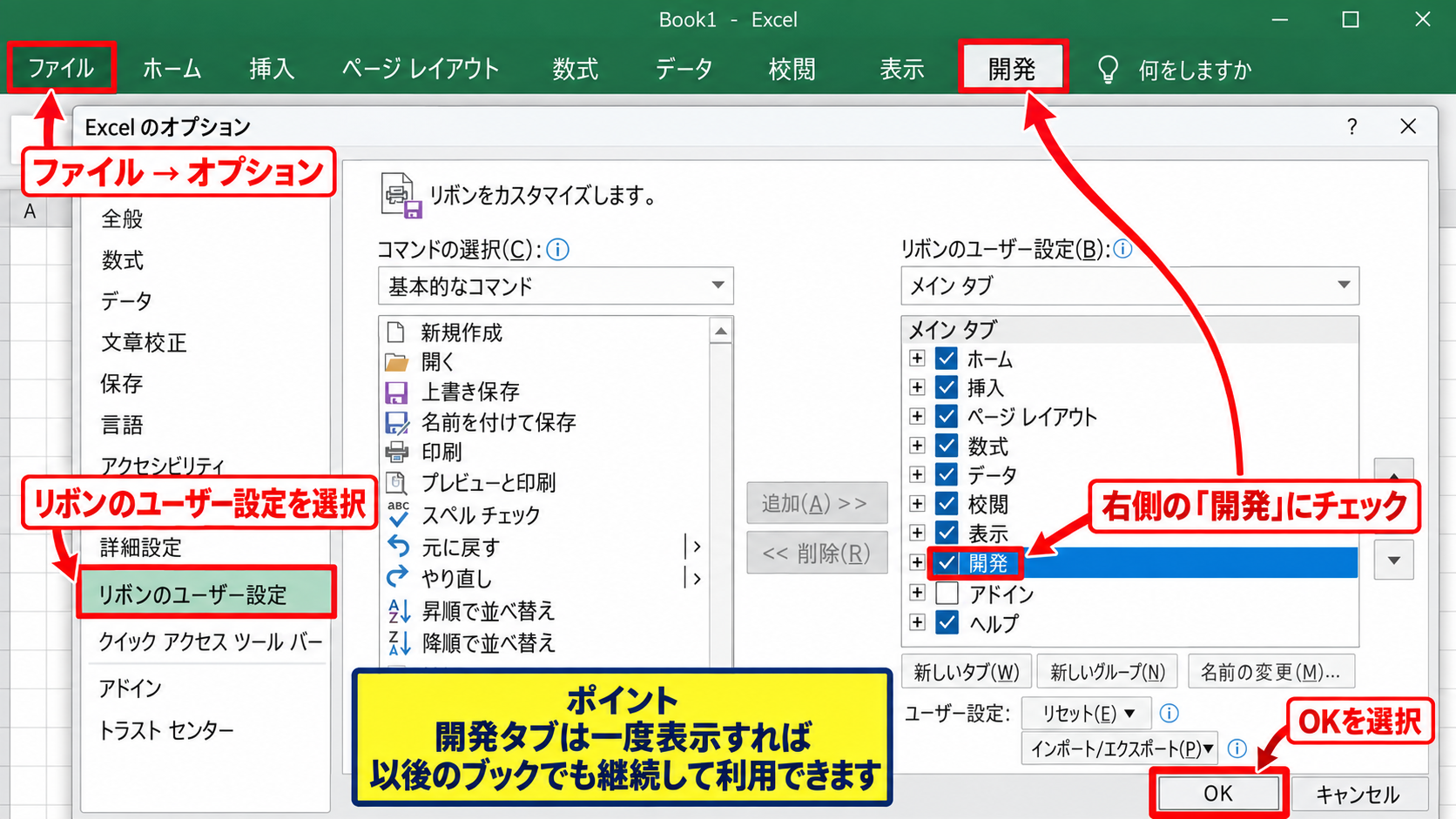Click the New document icon in command list

point(396,332)
